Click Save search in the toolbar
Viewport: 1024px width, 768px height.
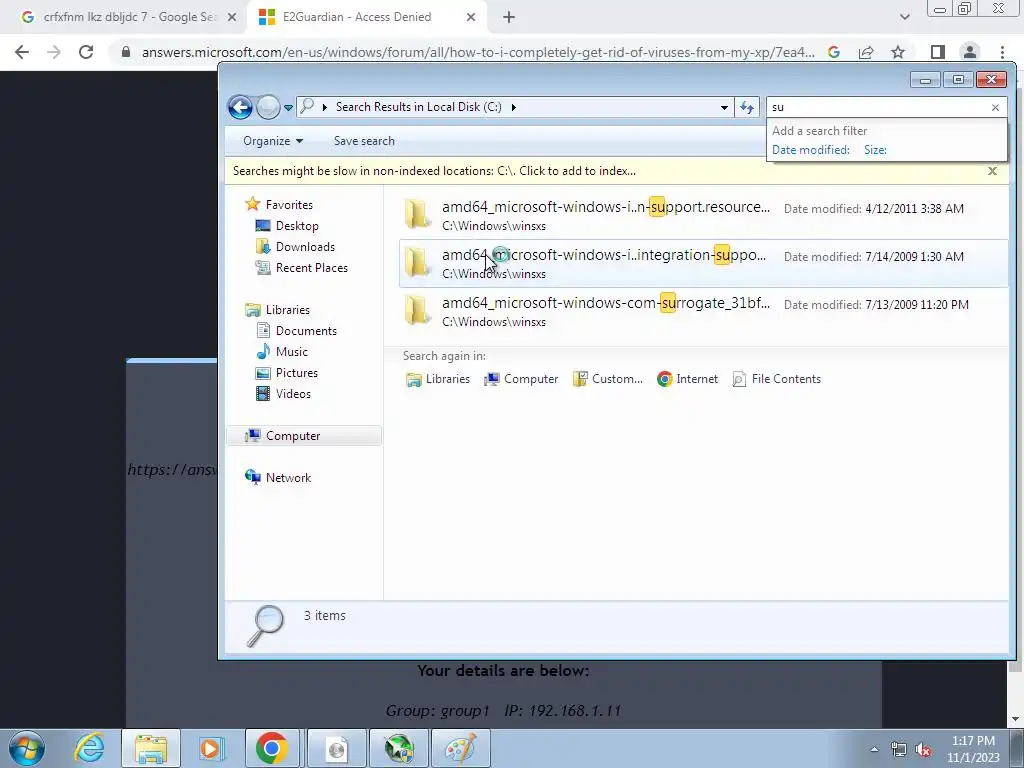364,141
